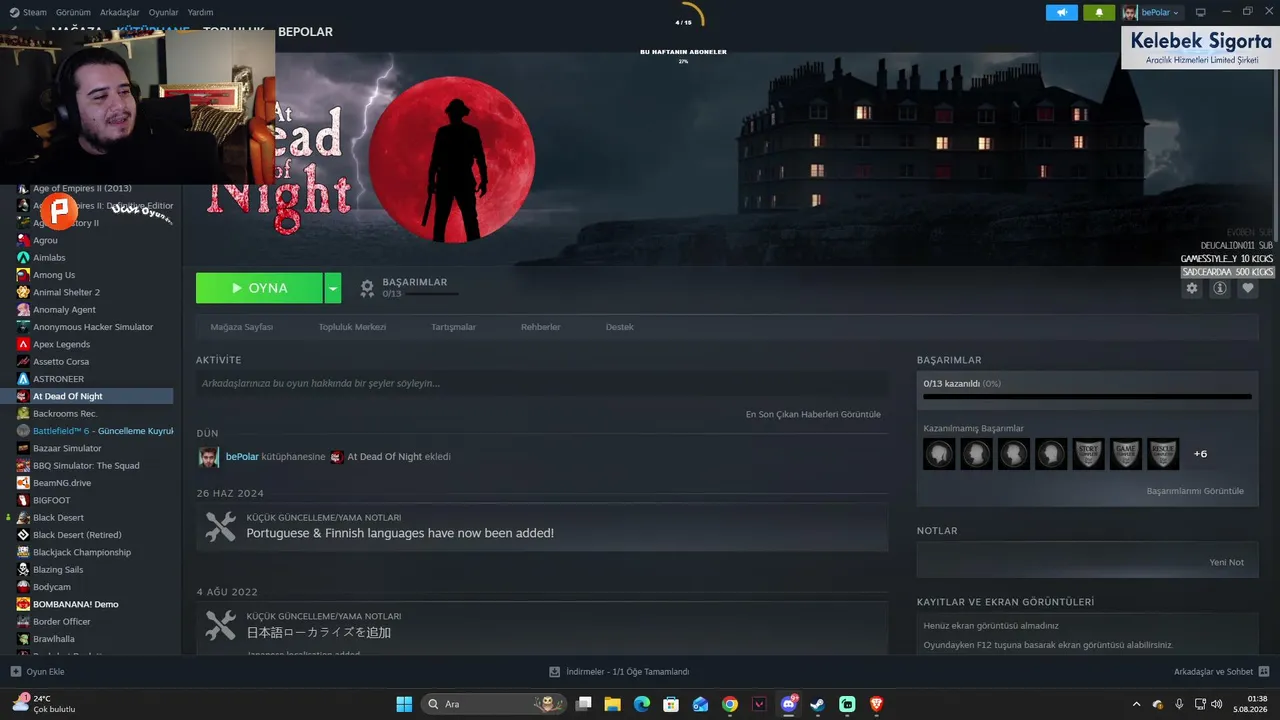Select Backrooms Rec. in the library

coord(65,414)
